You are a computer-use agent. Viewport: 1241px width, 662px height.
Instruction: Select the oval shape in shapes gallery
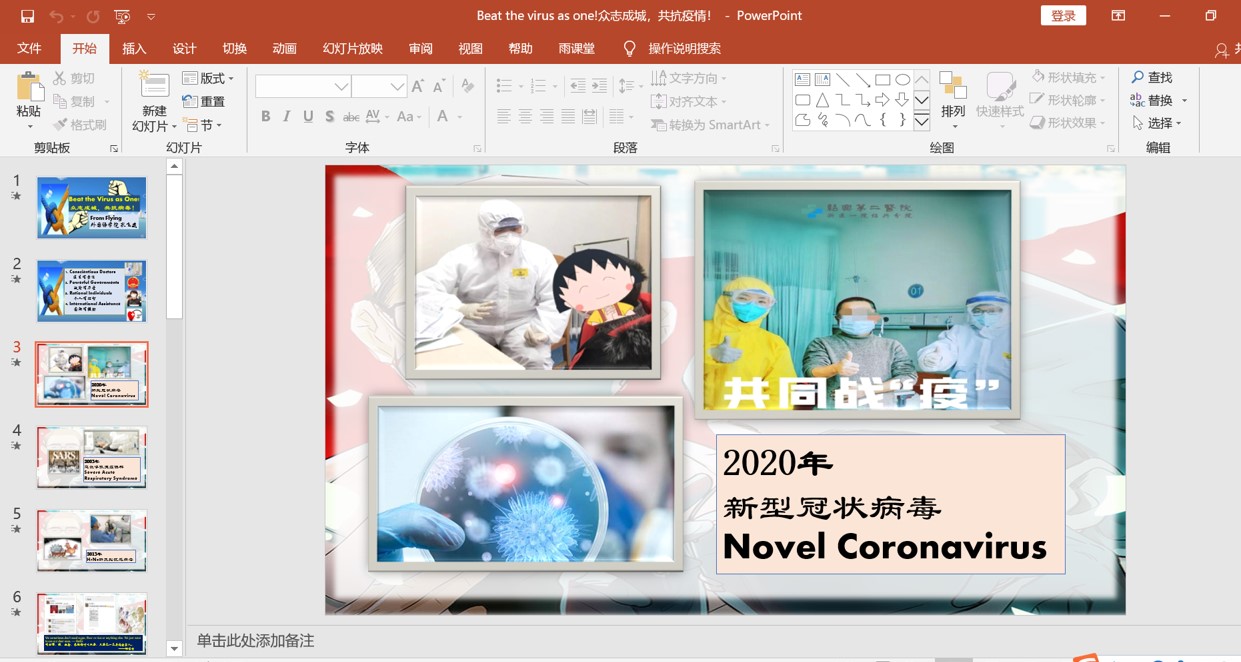pos(902,79)
